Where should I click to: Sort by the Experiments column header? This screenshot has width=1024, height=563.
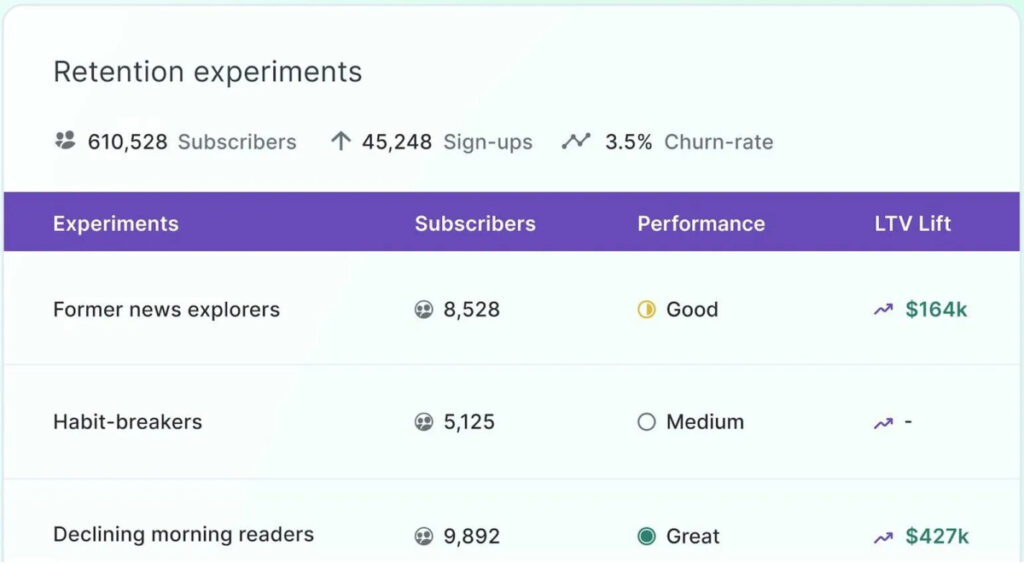(x=116, y=223)
